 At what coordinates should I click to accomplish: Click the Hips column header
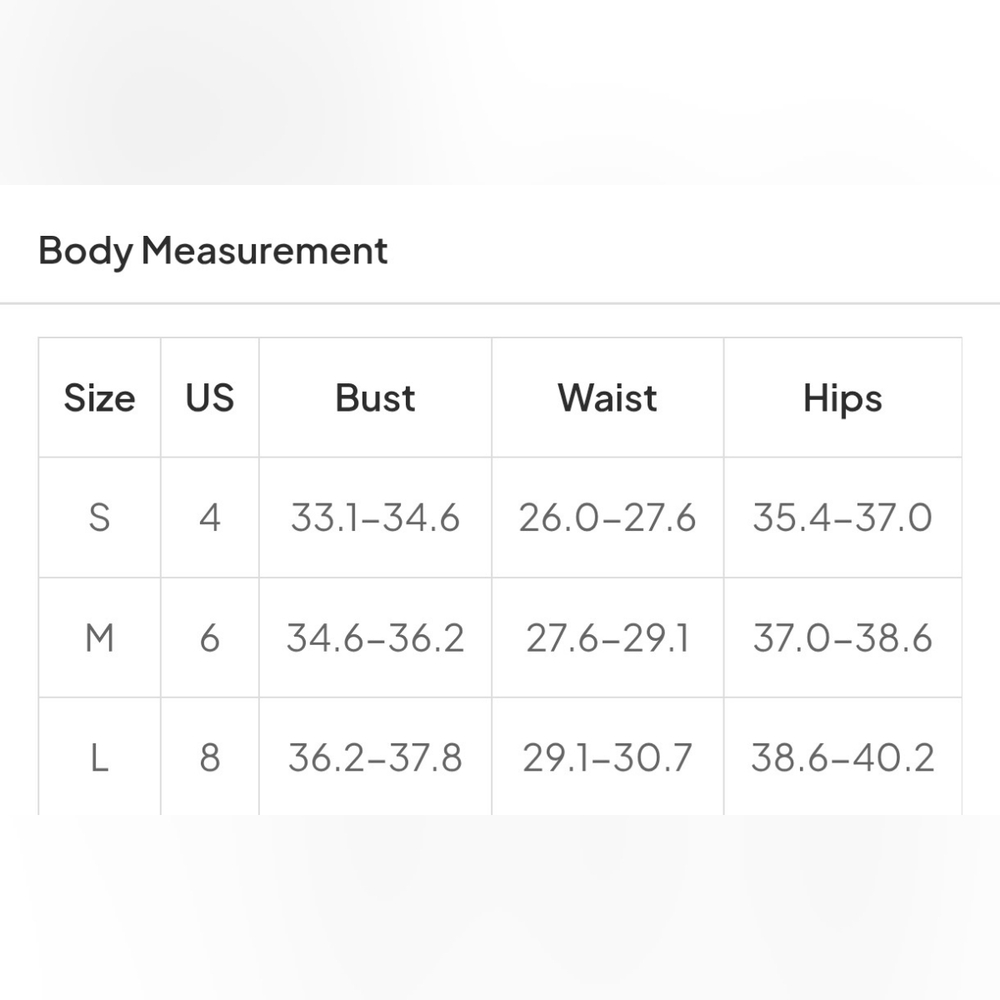tap(842, 399)
